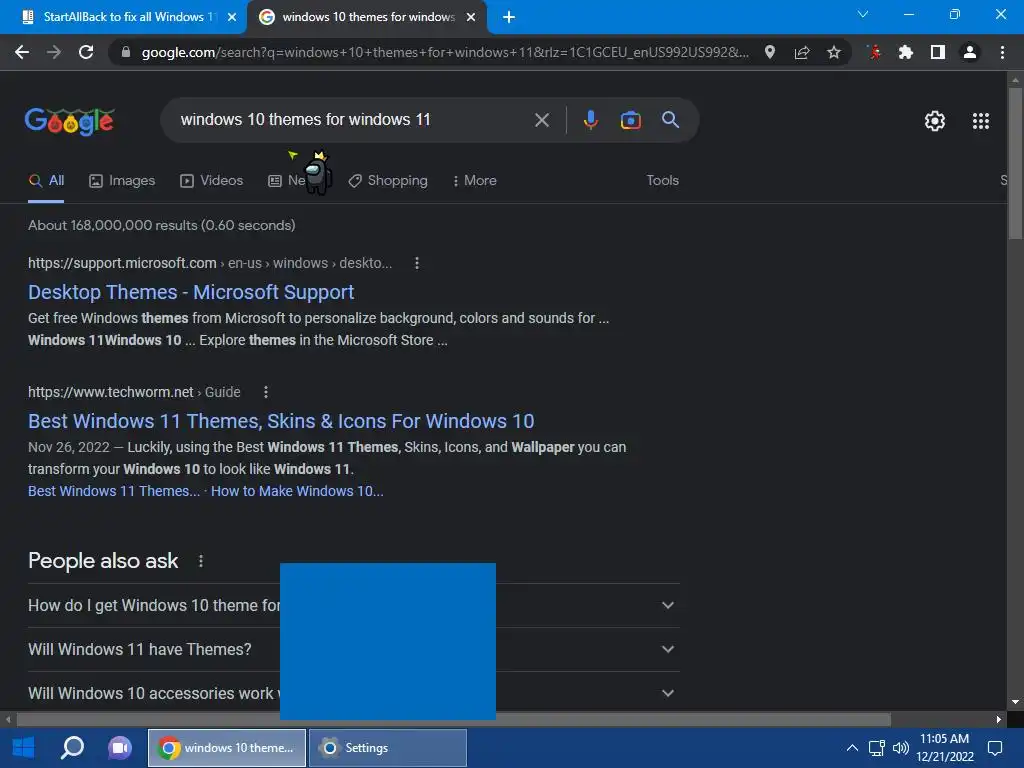Open the notification center icon

[x=995, y=748]
